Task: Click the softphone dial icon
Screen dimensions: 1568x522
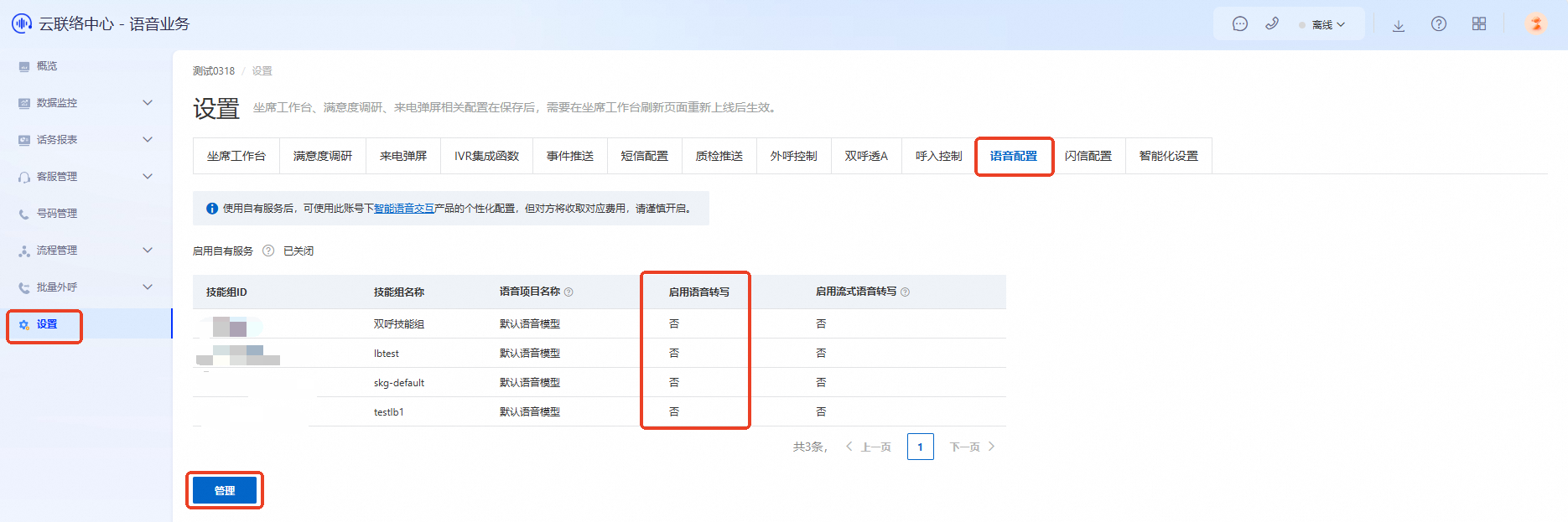Action: (1272, 24)
